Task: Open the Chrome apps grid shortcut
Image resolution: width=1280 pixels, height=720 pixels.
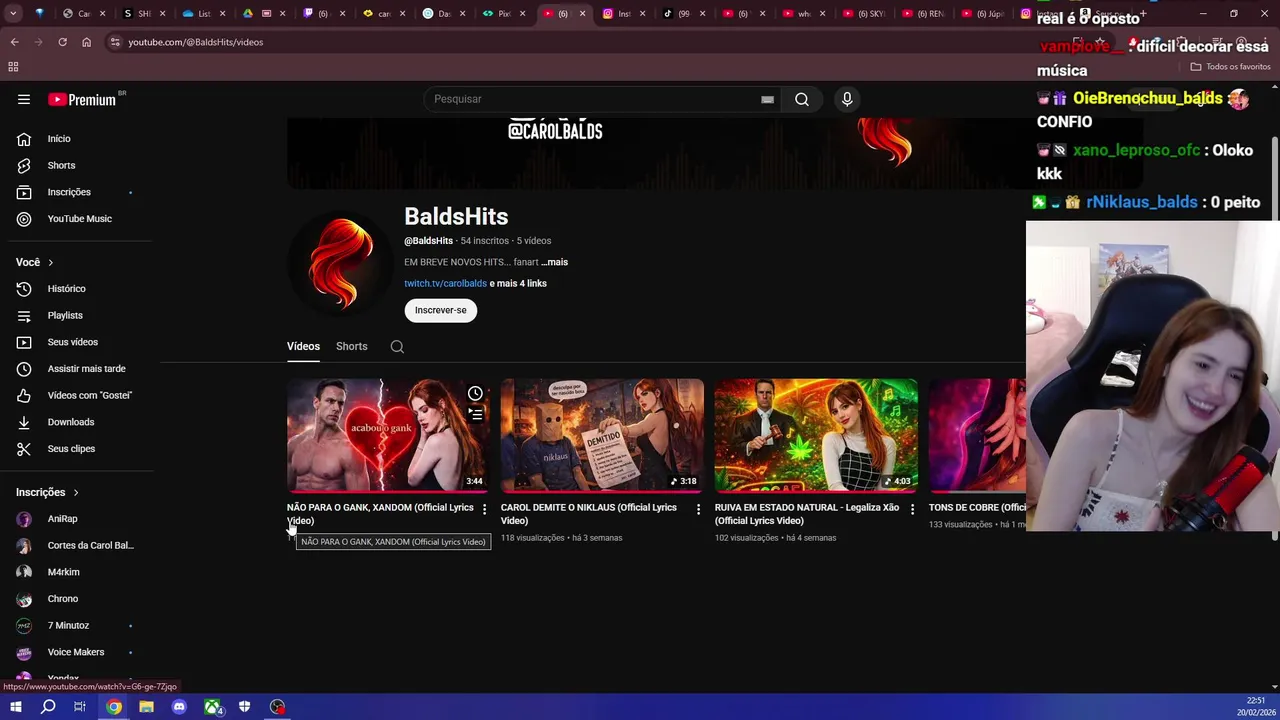Action: tap(13, 67)
